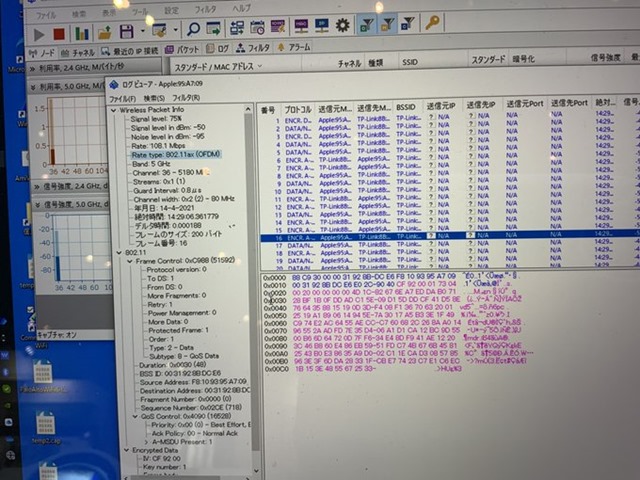Select temp2.cap file on the desktop
The width and height of the screenshot is (640, 480).
(46, 429)
